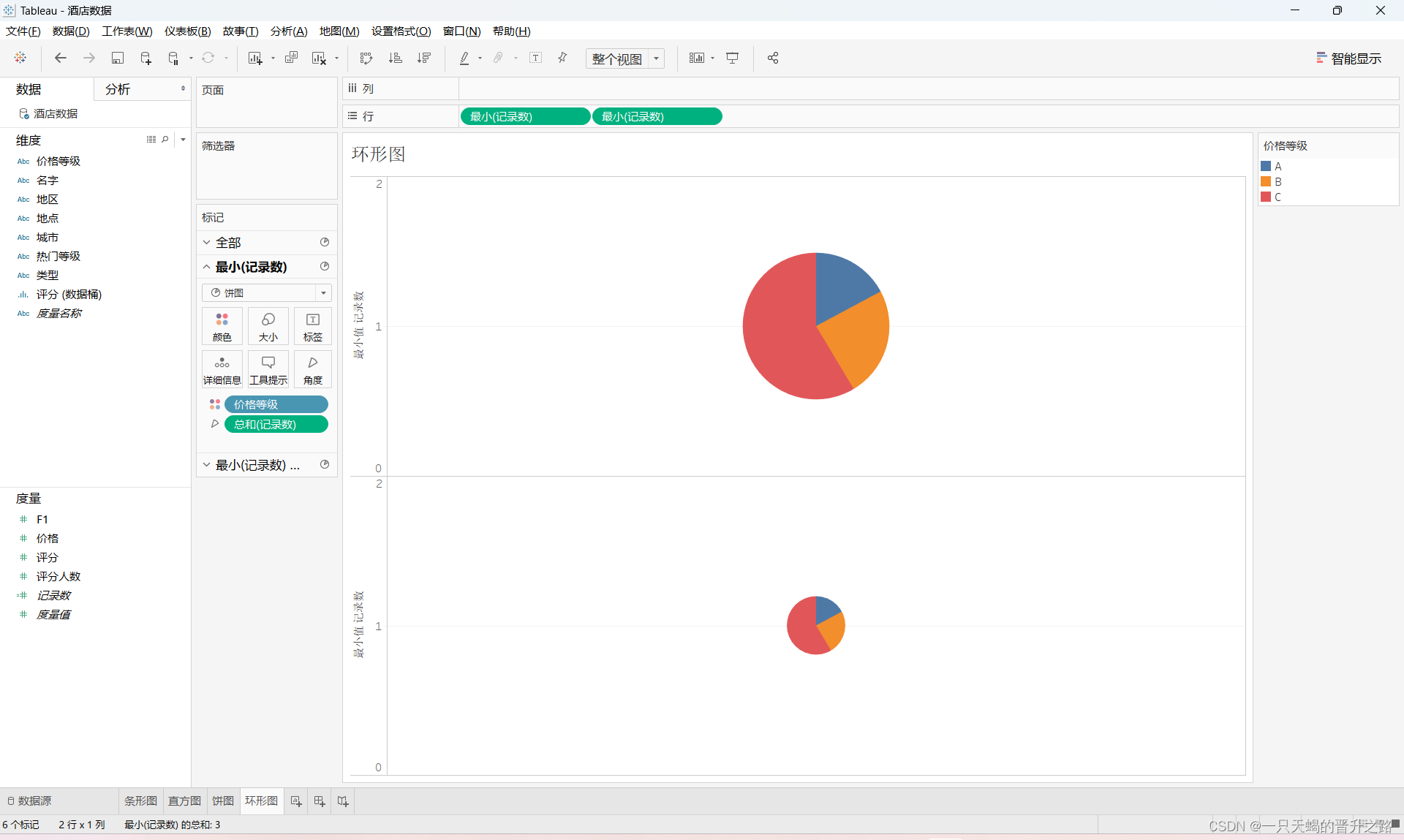Screen dimensions: 1404x840
Task: Click first 最小(记录数) pill on rows shelf
Action: tap(525, 117)
